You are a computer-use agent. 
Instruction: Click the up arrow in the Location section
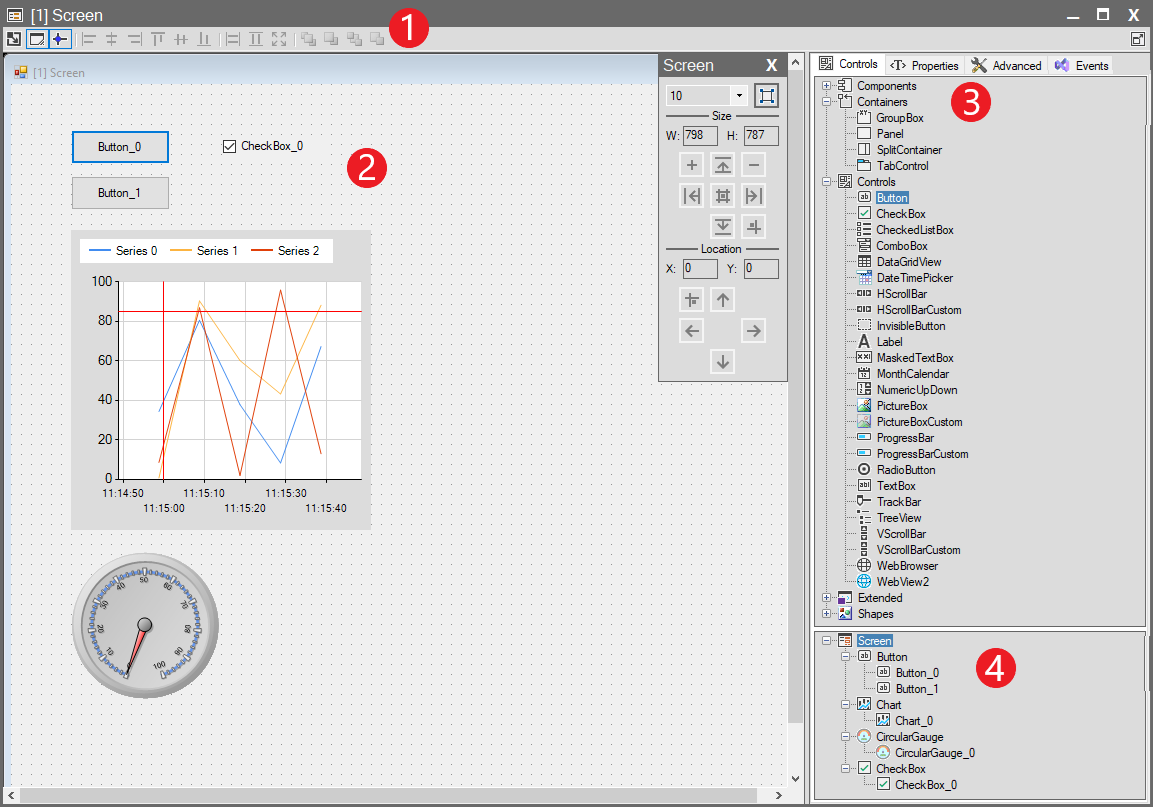tap(723, 299)
